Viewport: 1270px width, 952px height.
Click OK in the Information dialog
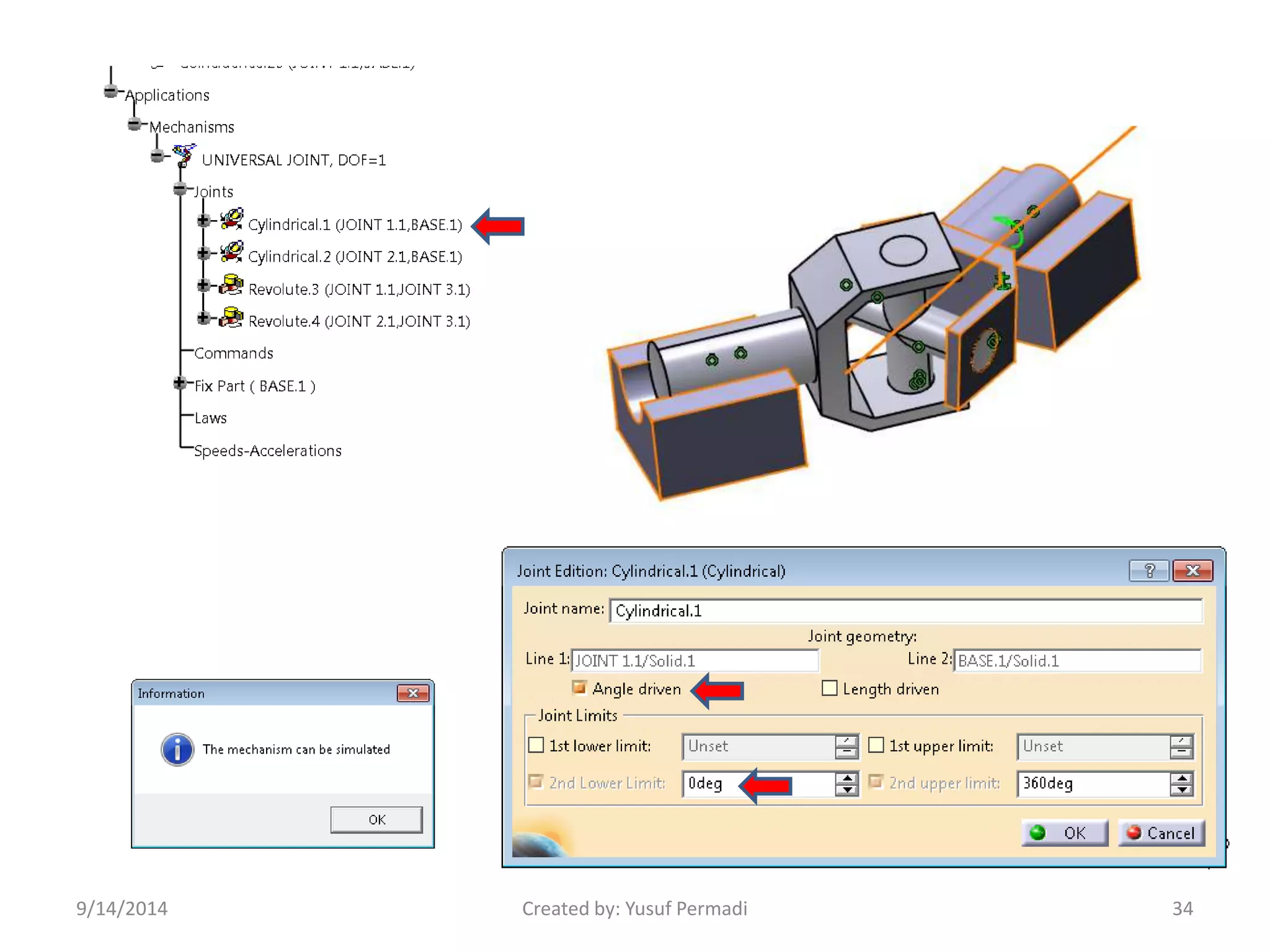[x=376, y=819]
